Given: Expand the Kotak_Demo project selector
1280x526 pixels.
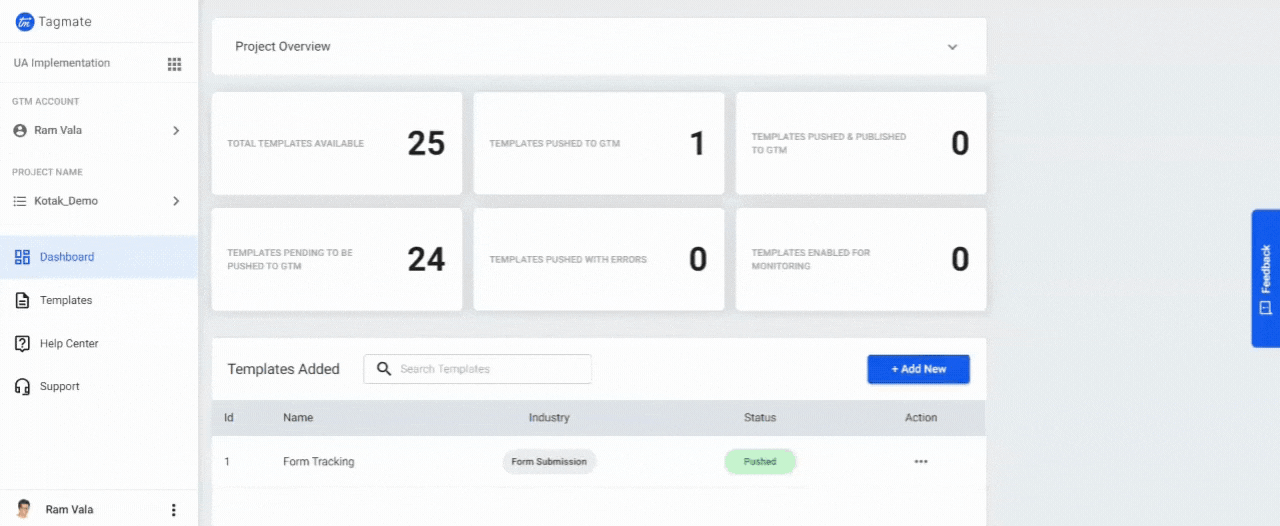Looking at the screenshot, I should point(176,201).
